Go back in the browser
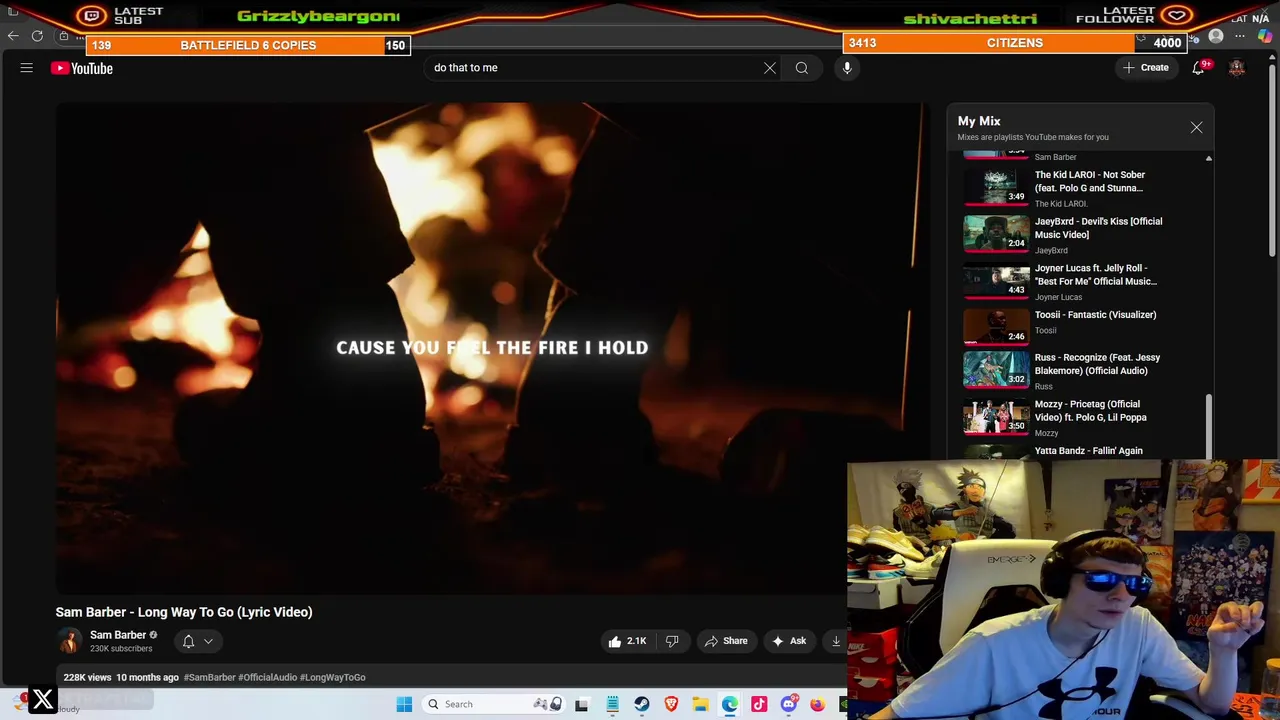Screen dimensions: 1280x720 coord(13,36)
